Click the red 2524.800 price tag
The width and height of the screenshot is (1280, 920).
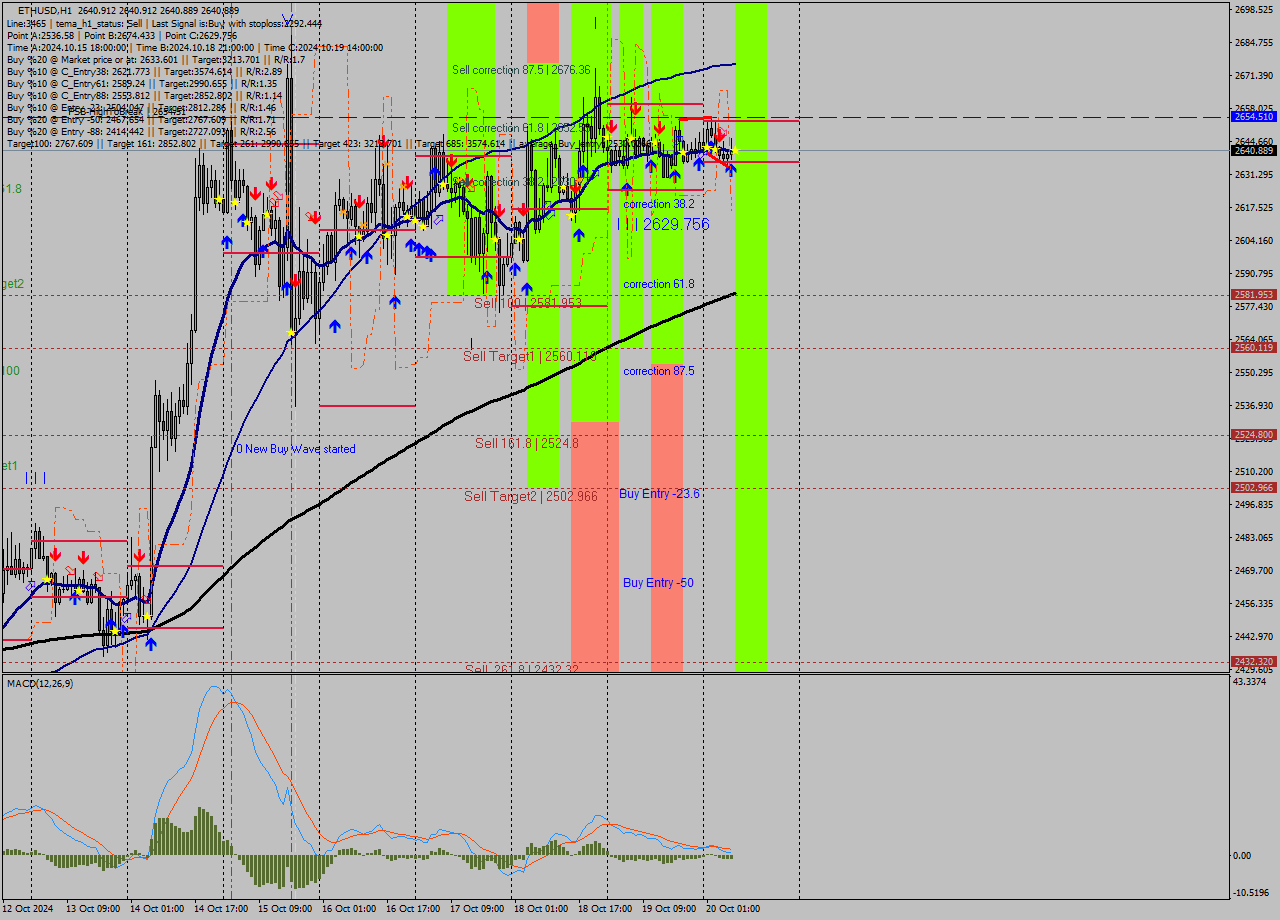coord(1254,434)
